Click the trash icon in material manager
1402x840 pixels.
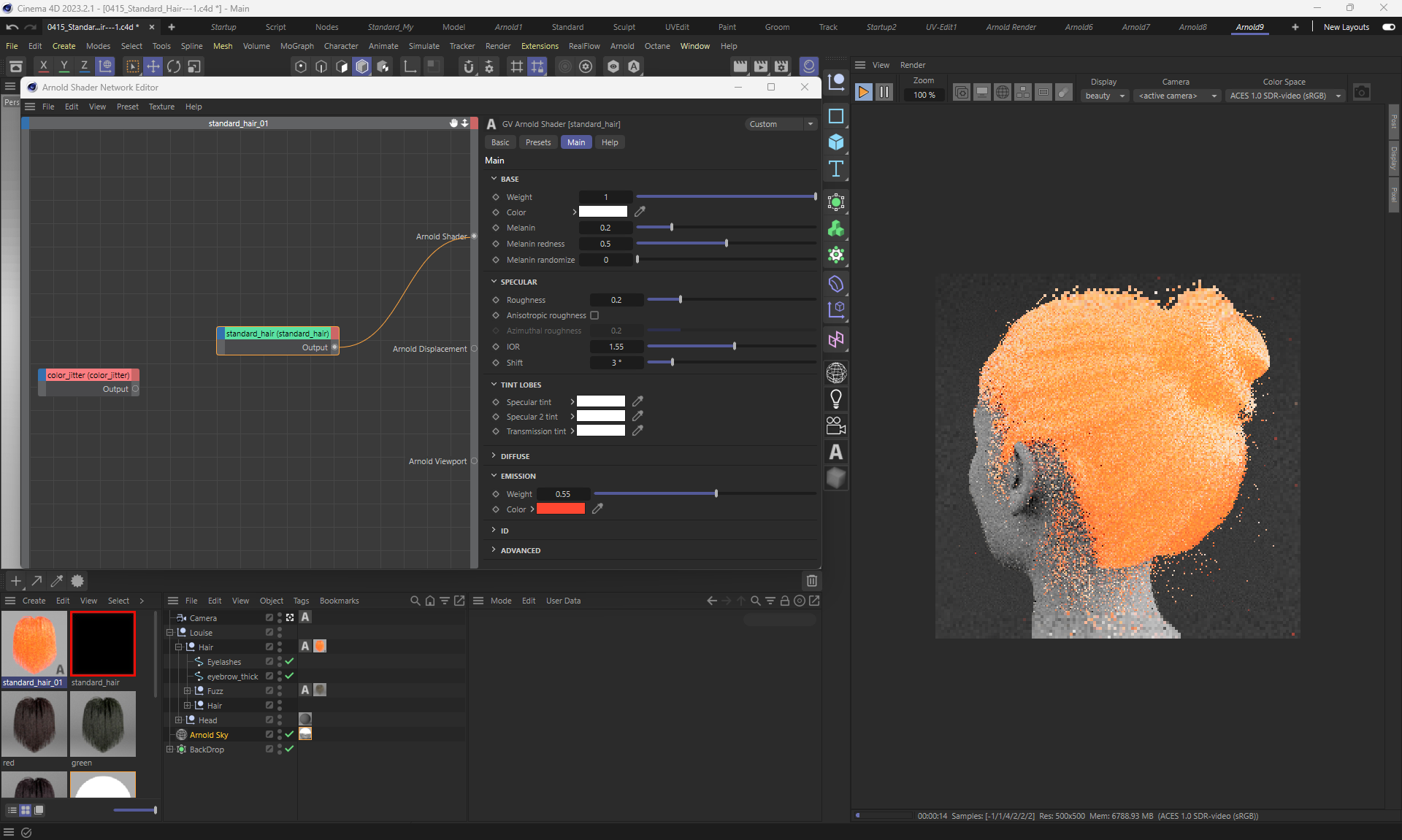pos(811,581)
